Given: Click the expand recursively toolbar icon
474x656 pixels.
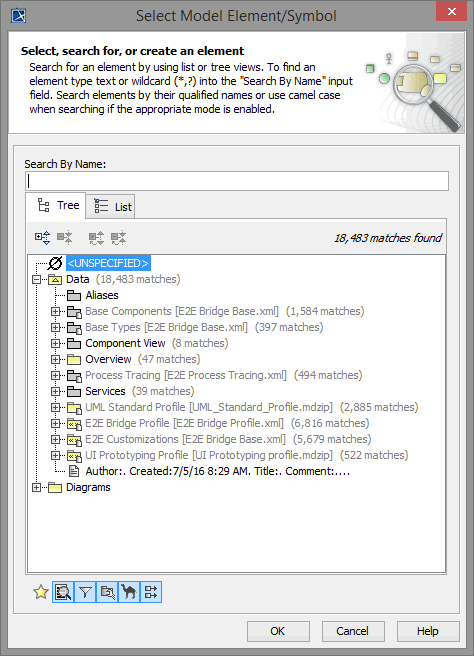Looking at the screenshot, I should click(96, 238).
